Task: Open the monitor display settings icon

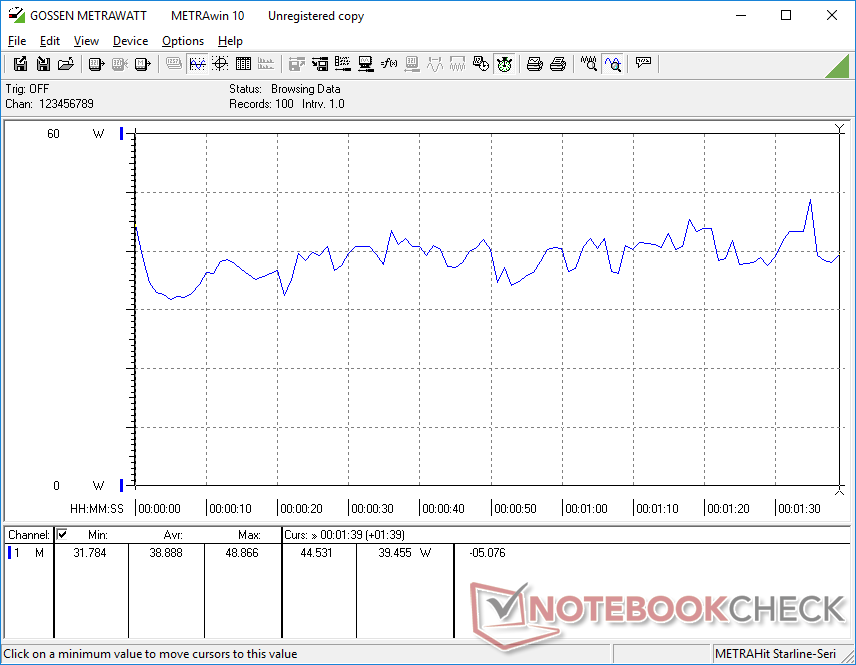Action: (366, 64)
